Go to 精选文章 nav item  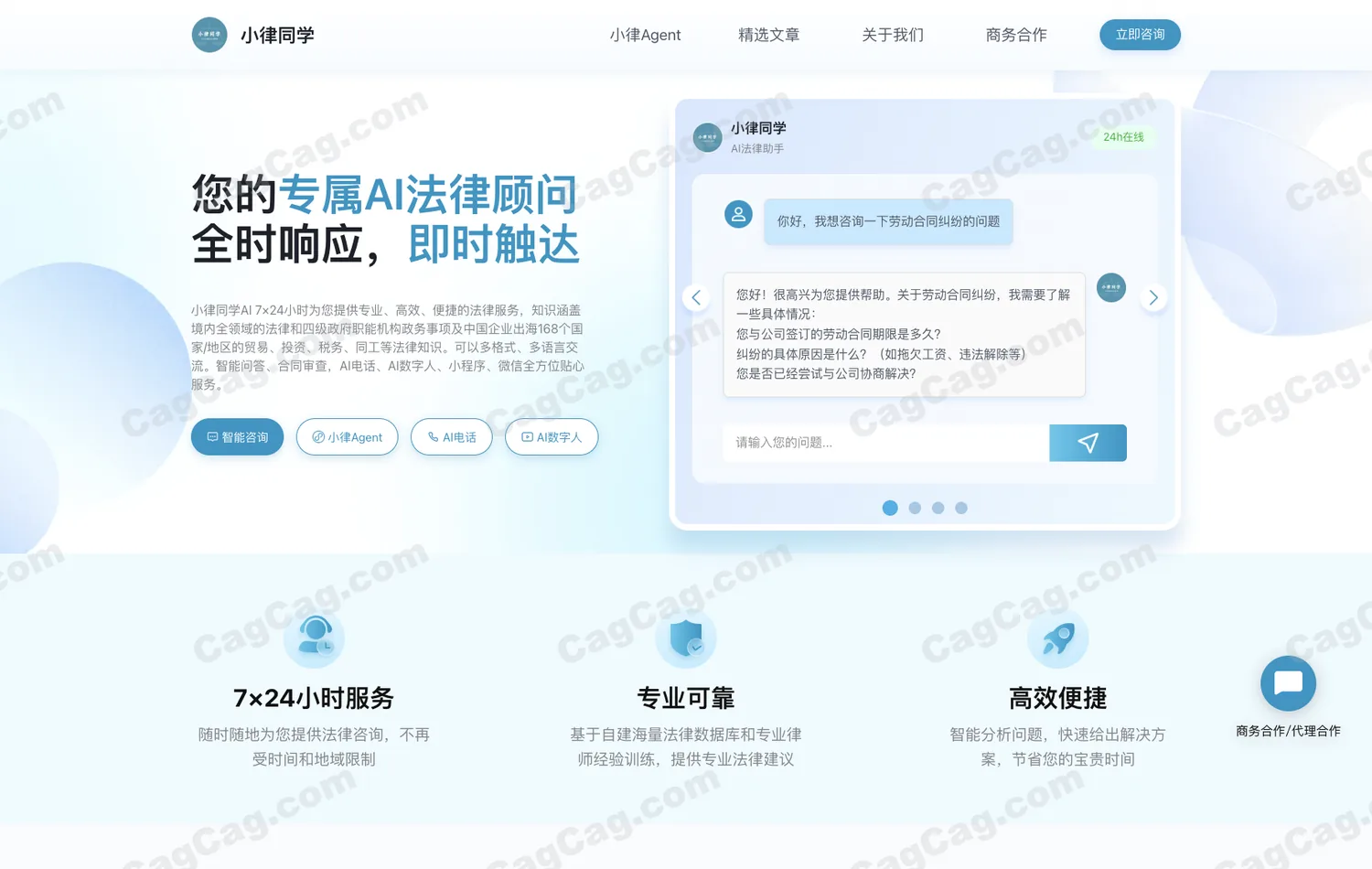click(x=769, y=35)
